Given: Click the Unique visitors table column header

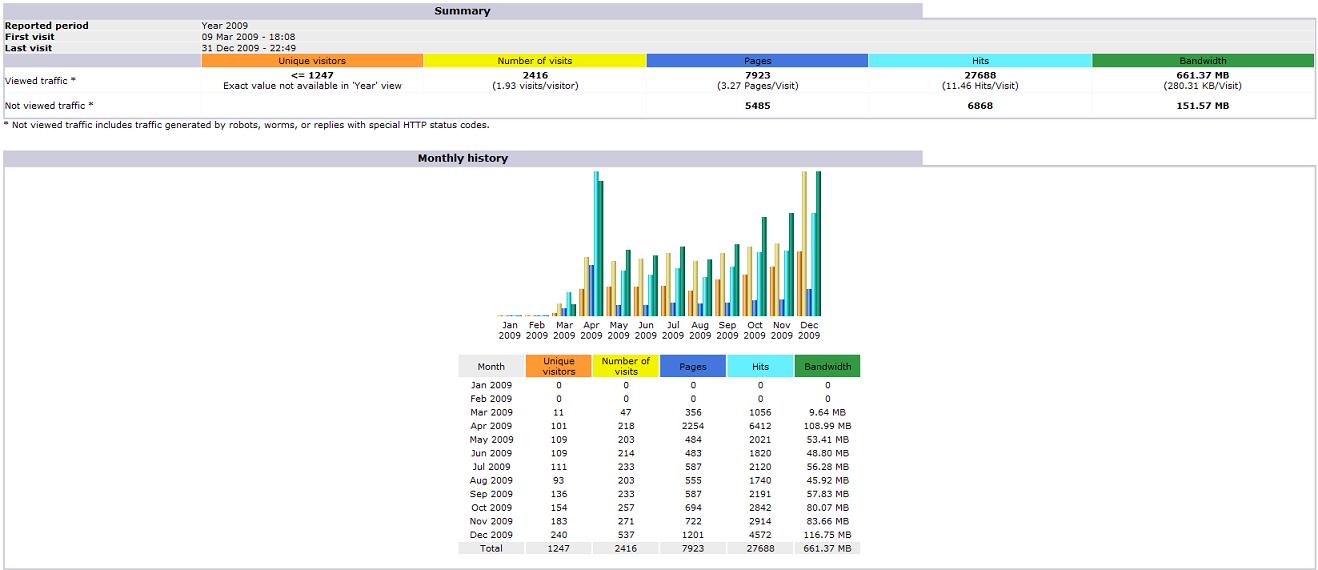Looking at the screenshot, I should point(559,366).
